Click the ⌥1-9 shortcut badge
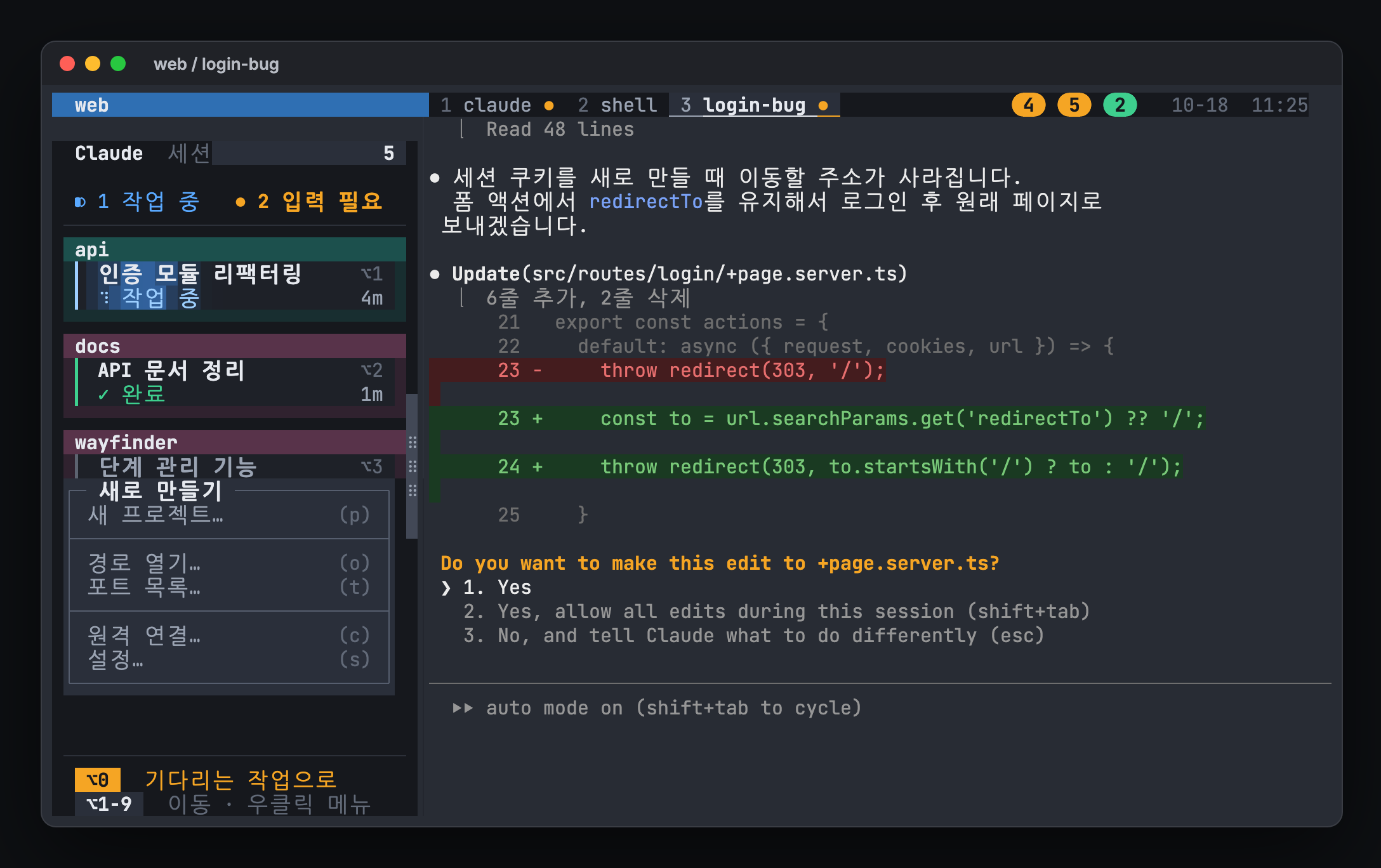This screenshot has width=1381, height=868. [x=109, y=804]
